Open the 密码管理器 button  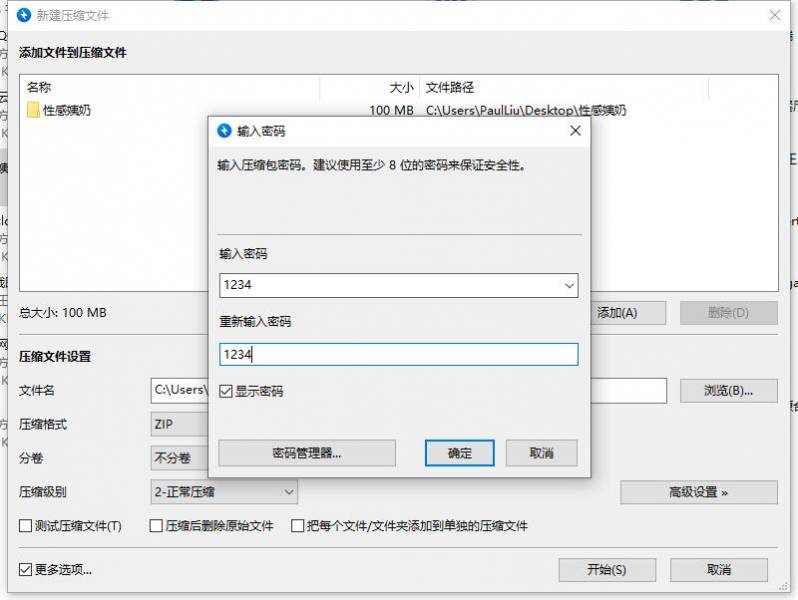pyautogui.click(x=306, y=453)
